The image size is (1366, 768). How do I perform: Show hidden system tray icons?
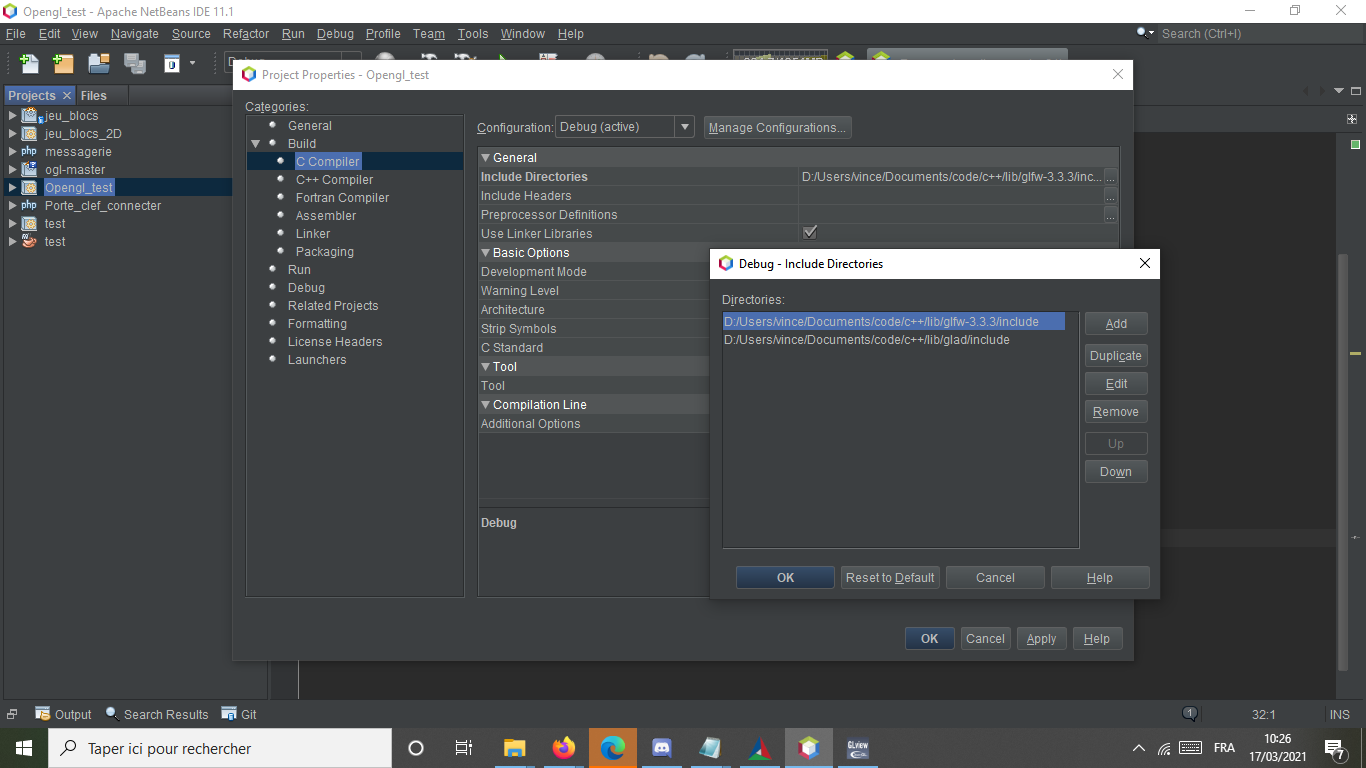coord(1138,748)
